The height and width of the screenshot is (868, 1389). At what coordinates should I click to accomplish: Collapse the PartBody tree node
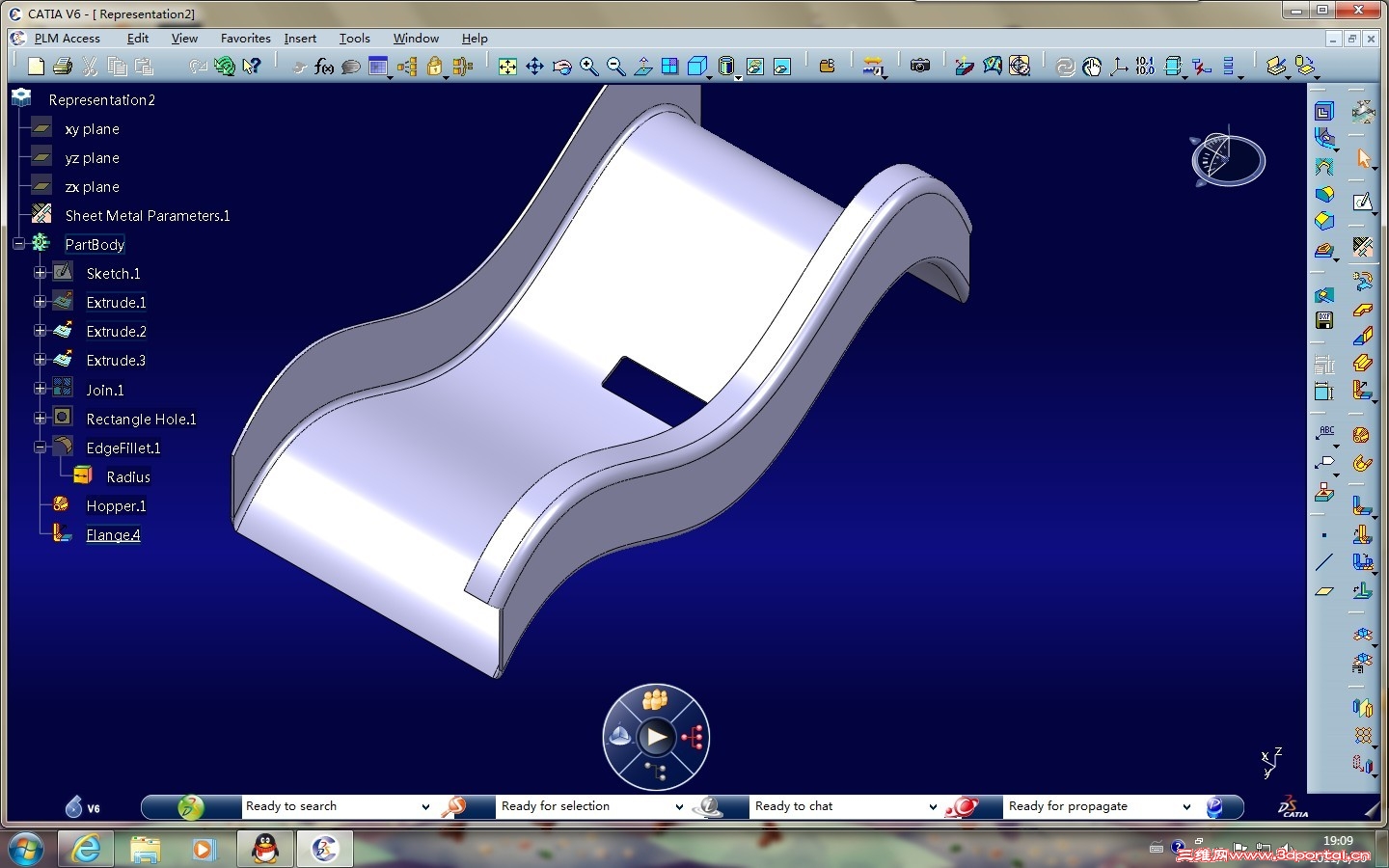[x=18, y=244]
